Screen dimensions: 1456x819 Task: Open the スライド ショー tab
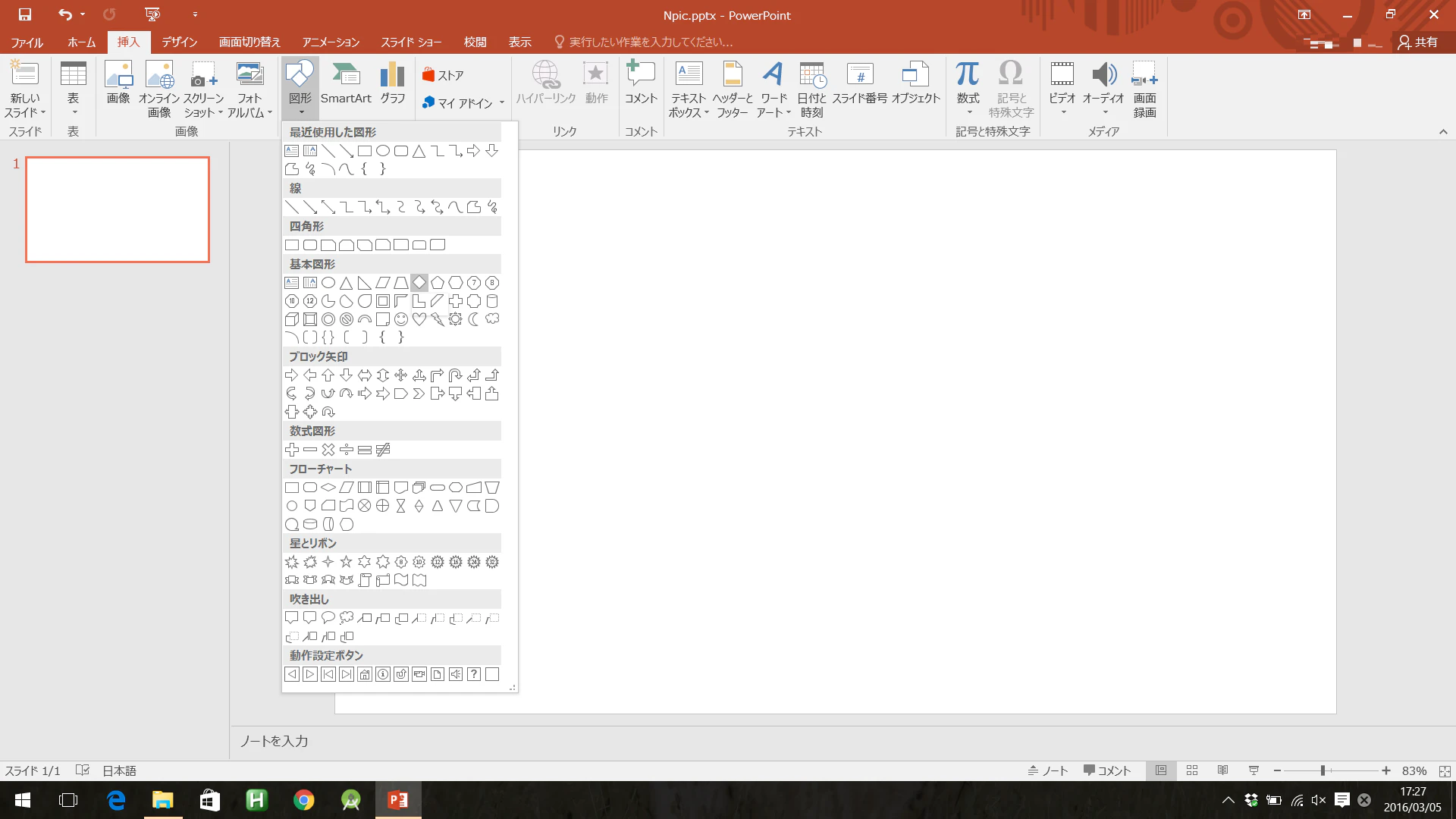click(x=411, y=42)
